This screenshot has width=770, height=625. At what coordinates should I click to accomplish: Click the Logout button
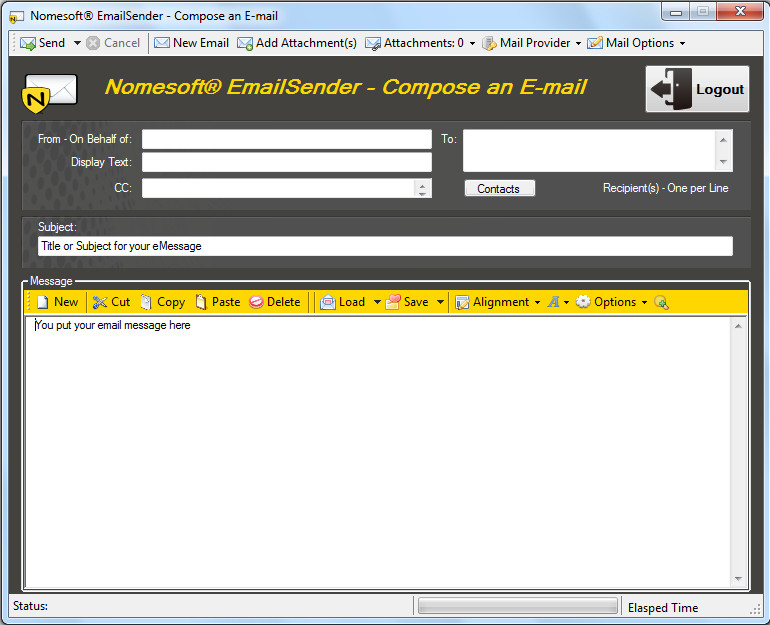pos(697,89)
